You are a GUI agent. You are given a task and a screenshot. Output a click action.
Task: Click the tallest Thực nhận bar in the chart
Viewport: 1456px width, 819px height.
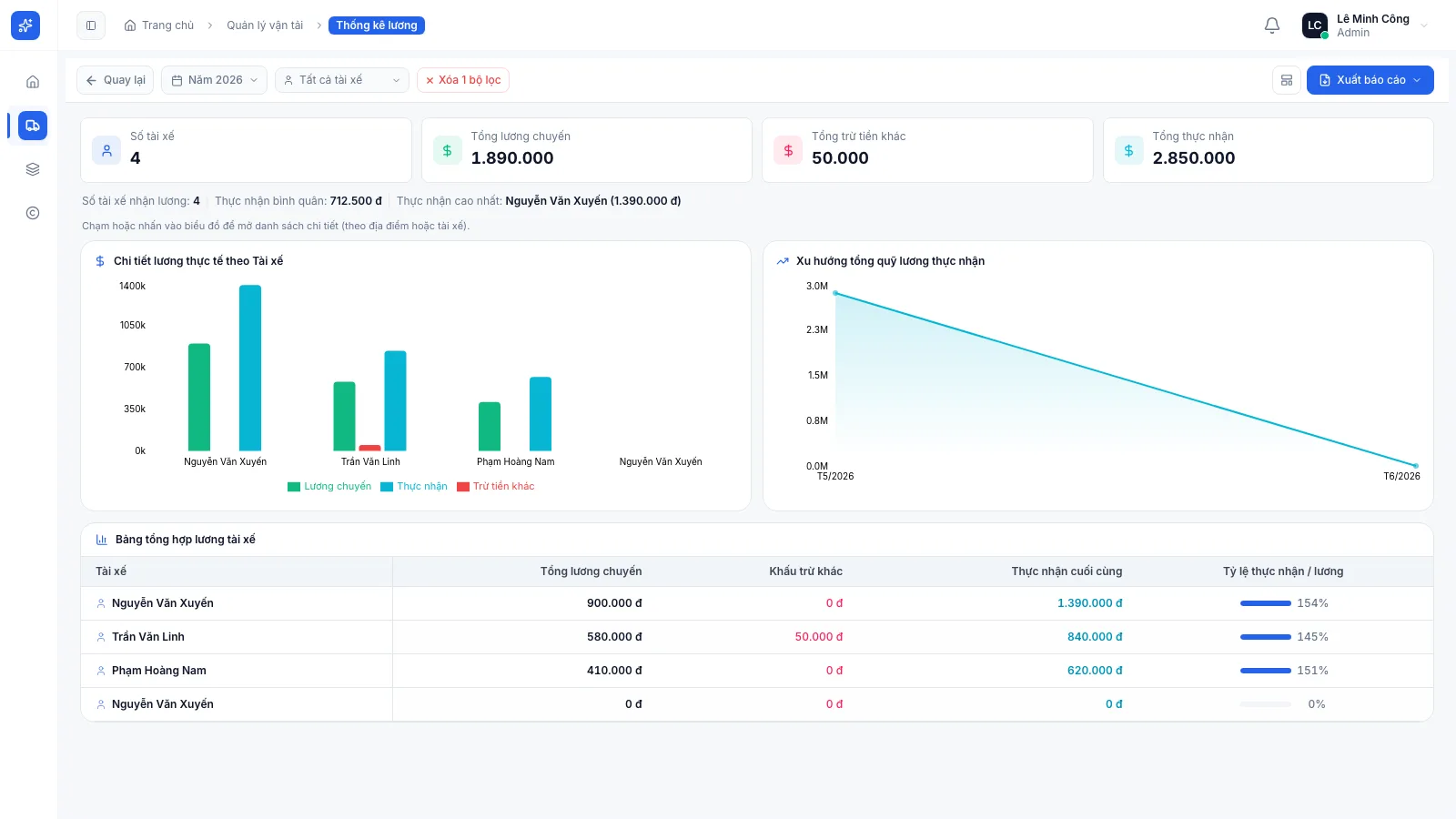pyautogui.click(x=250, y=368)
